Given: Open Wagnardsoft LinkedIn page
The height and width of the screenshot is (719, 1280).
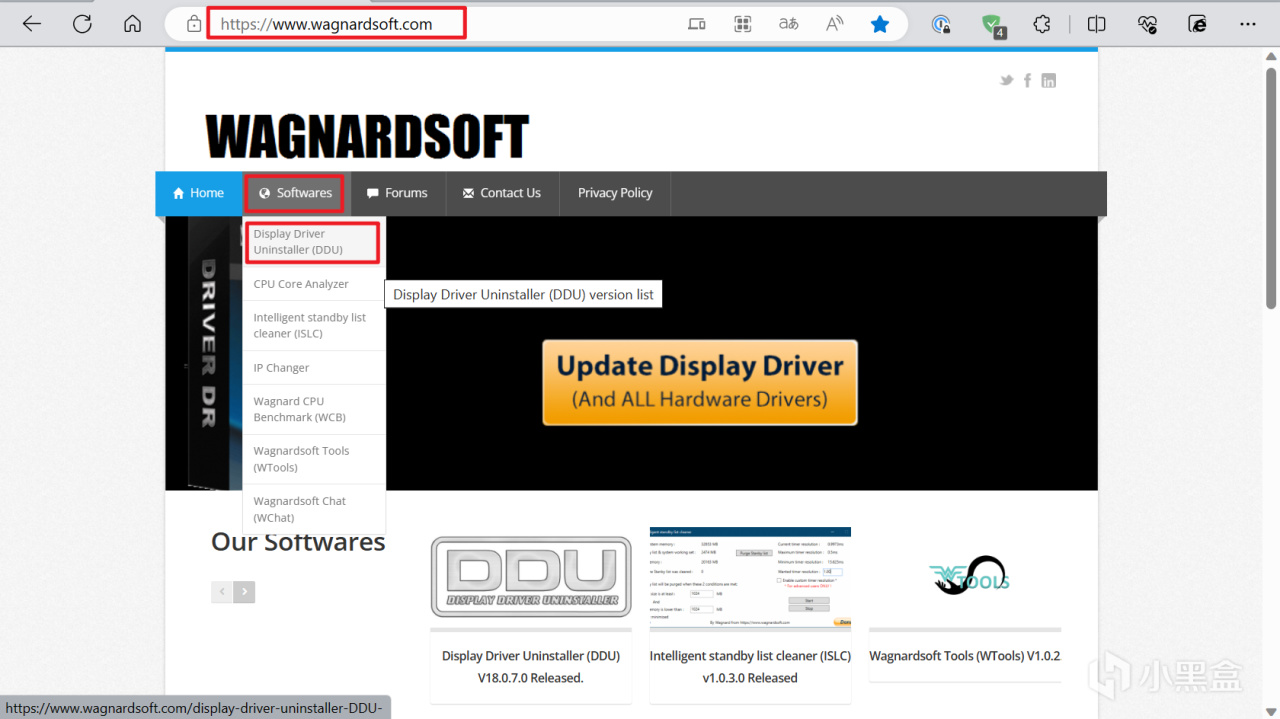Looking at the screenshot, I should [x=1048, y=80].
